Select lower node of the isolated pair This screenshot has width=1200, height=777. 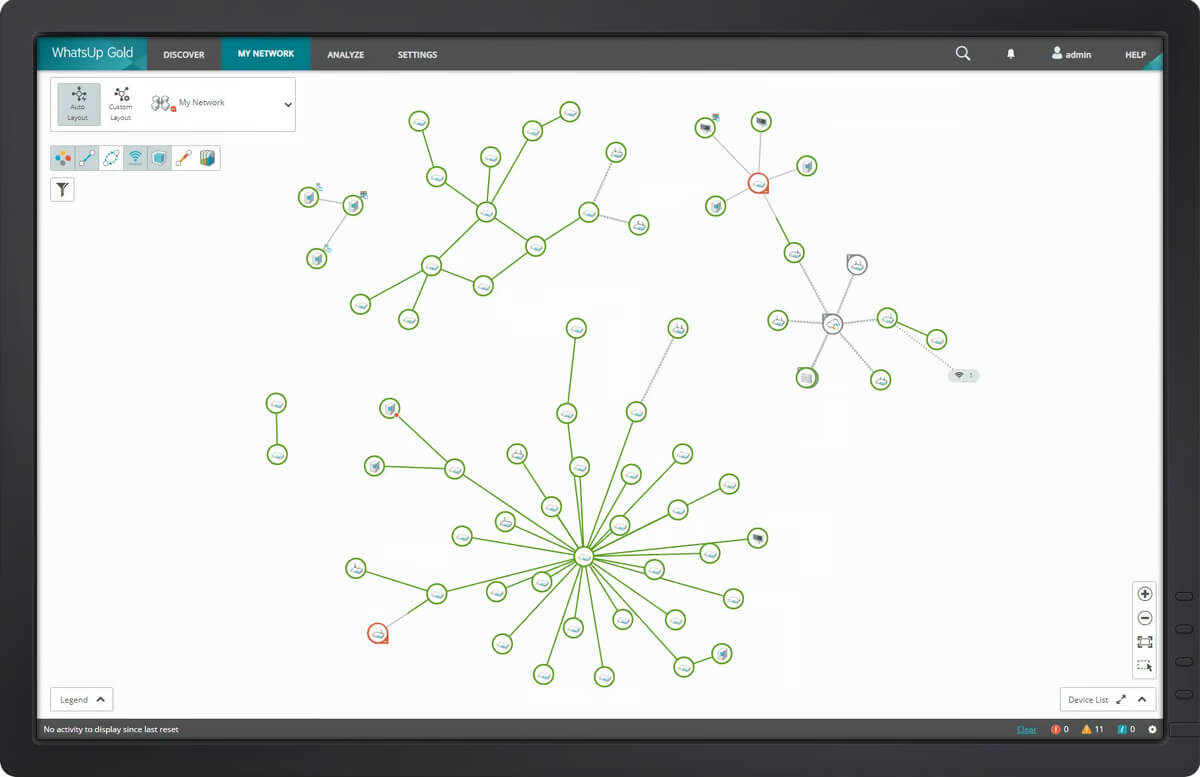point(277,454)
